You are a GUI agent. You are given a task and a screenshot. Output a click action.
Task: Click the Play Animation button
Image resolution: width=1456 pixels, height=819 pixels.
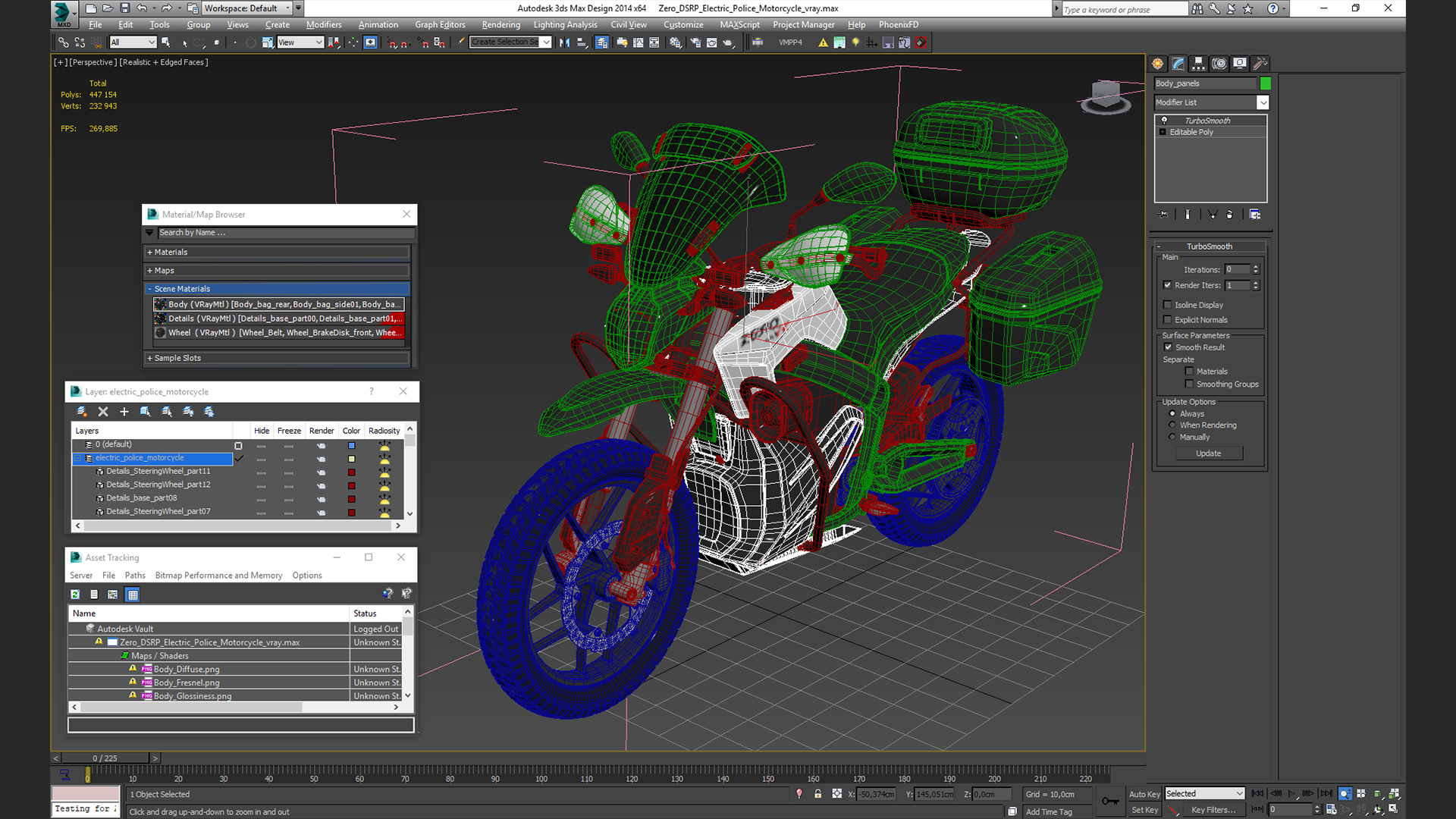(x=1292, y=794)
